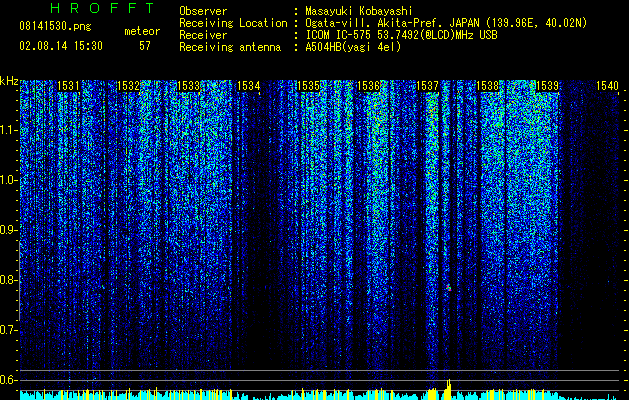
Task: Click the 1537 time marker
Action: coord(428,86)
